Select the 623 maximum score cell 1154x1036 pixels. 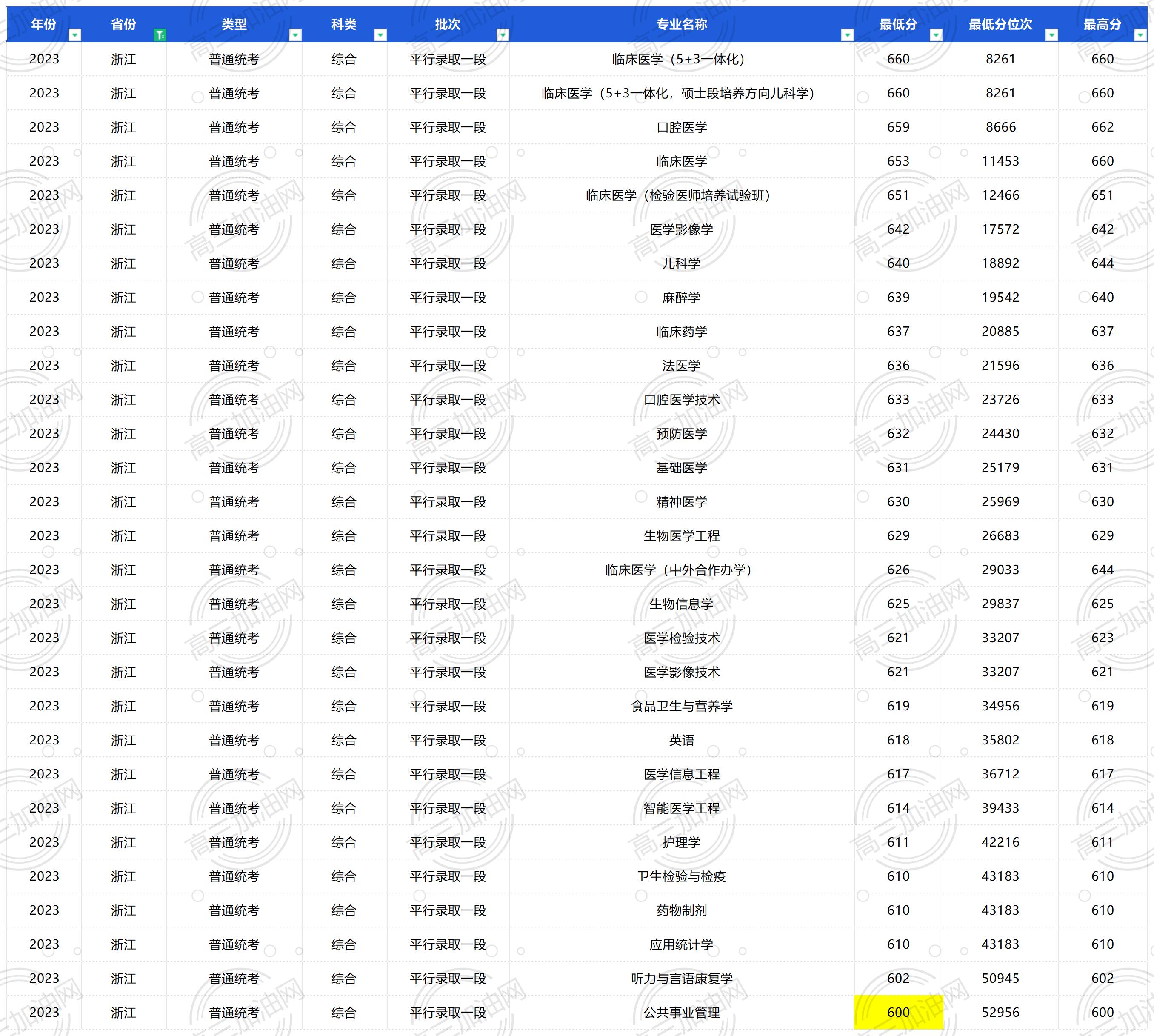coord(1103,638)
